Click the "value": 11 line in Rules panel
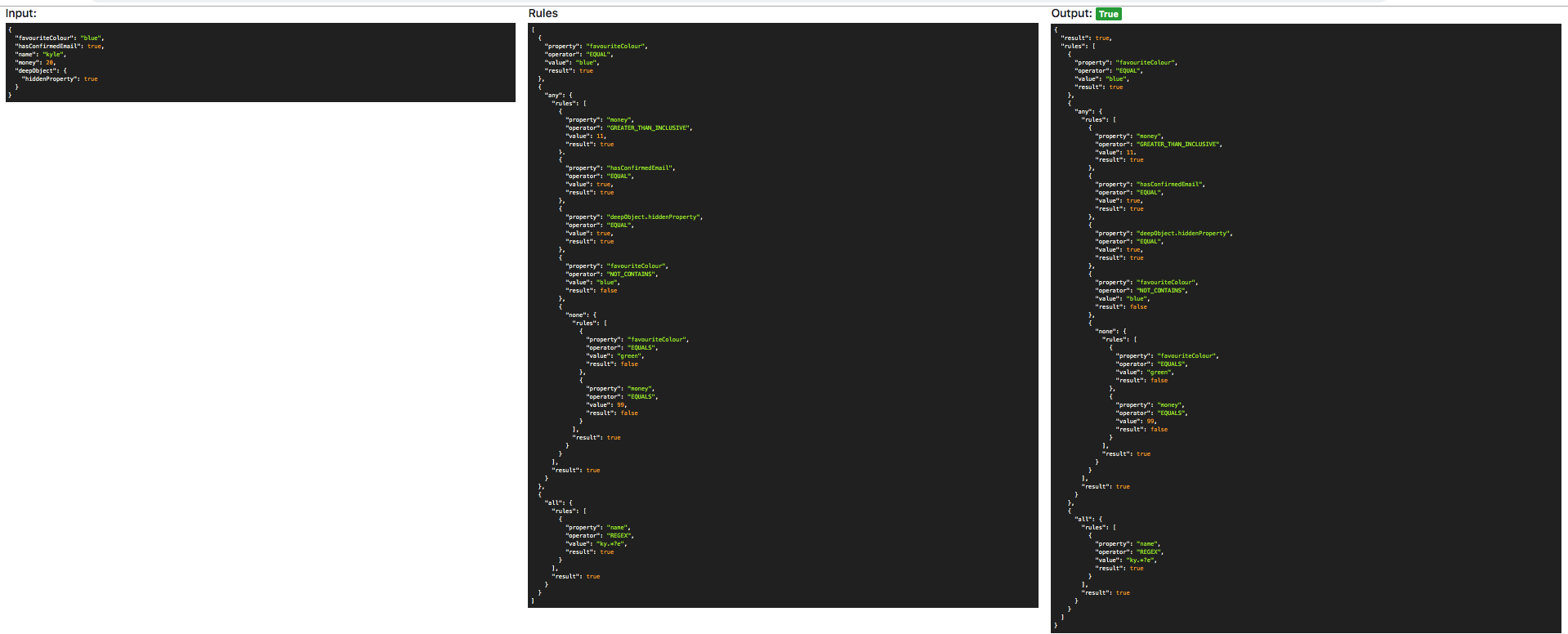Viewport: 1568px width, 634px height. pos(586,136)
